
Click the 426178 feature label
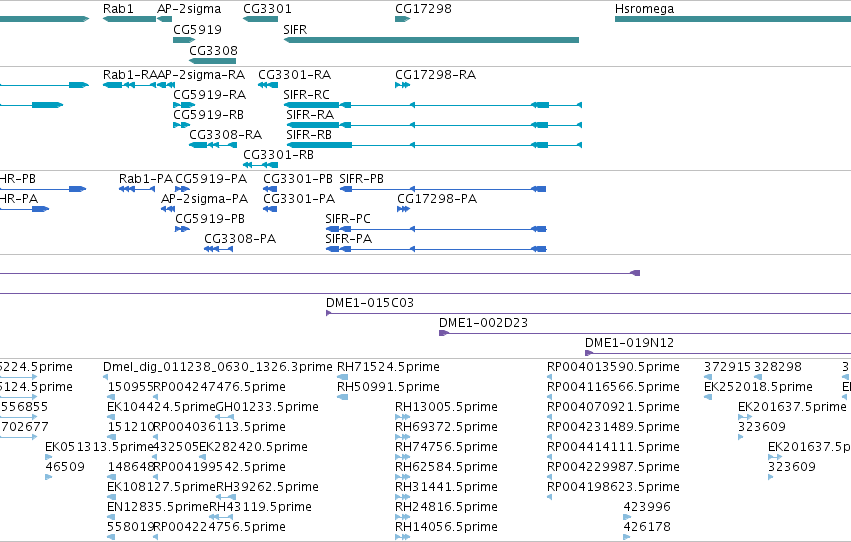(x=647, y=527)
